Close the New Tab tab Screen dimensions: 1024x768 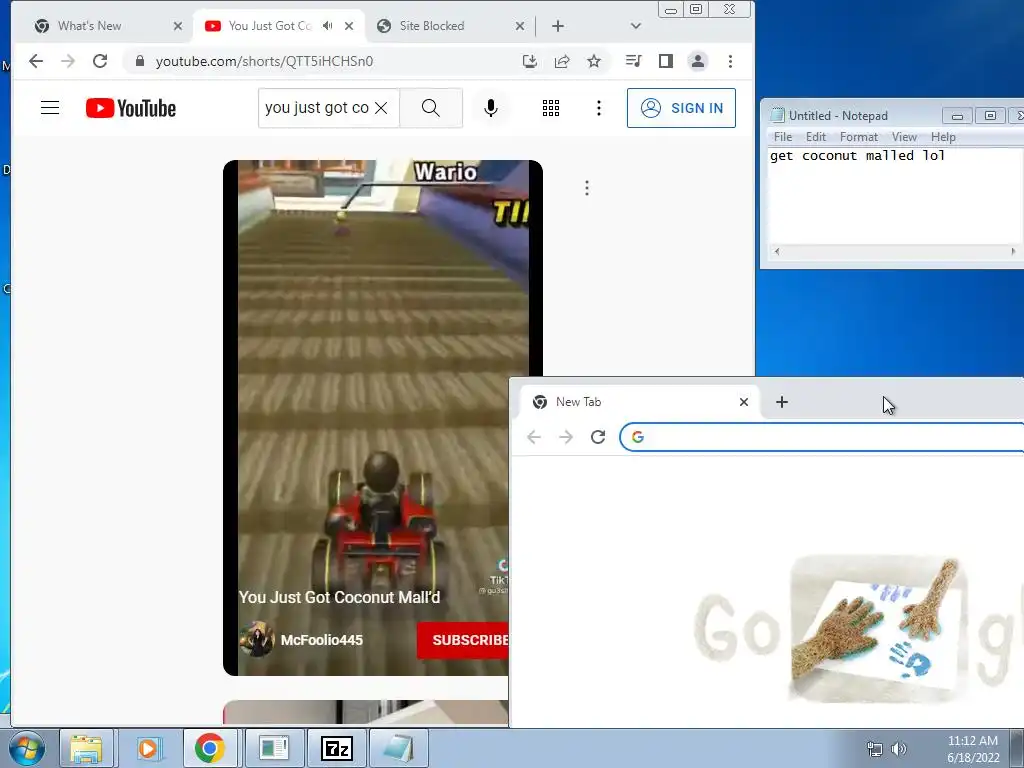click(x=744, y=402)
